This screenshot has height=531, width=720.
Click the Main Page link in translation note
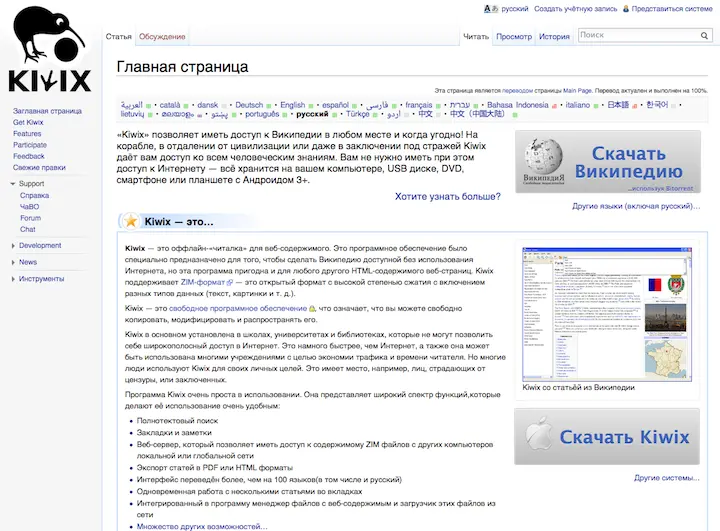click(578, 91)
